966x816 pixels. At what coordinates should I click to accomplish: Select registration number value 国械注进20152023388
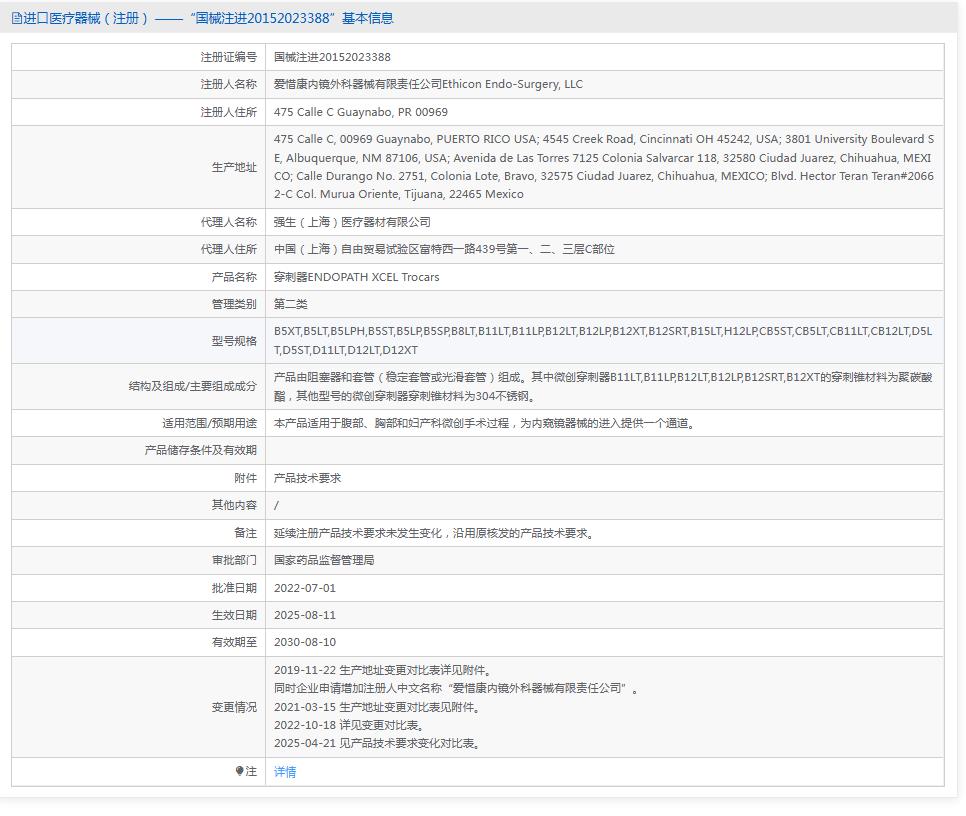click(332, 57)
